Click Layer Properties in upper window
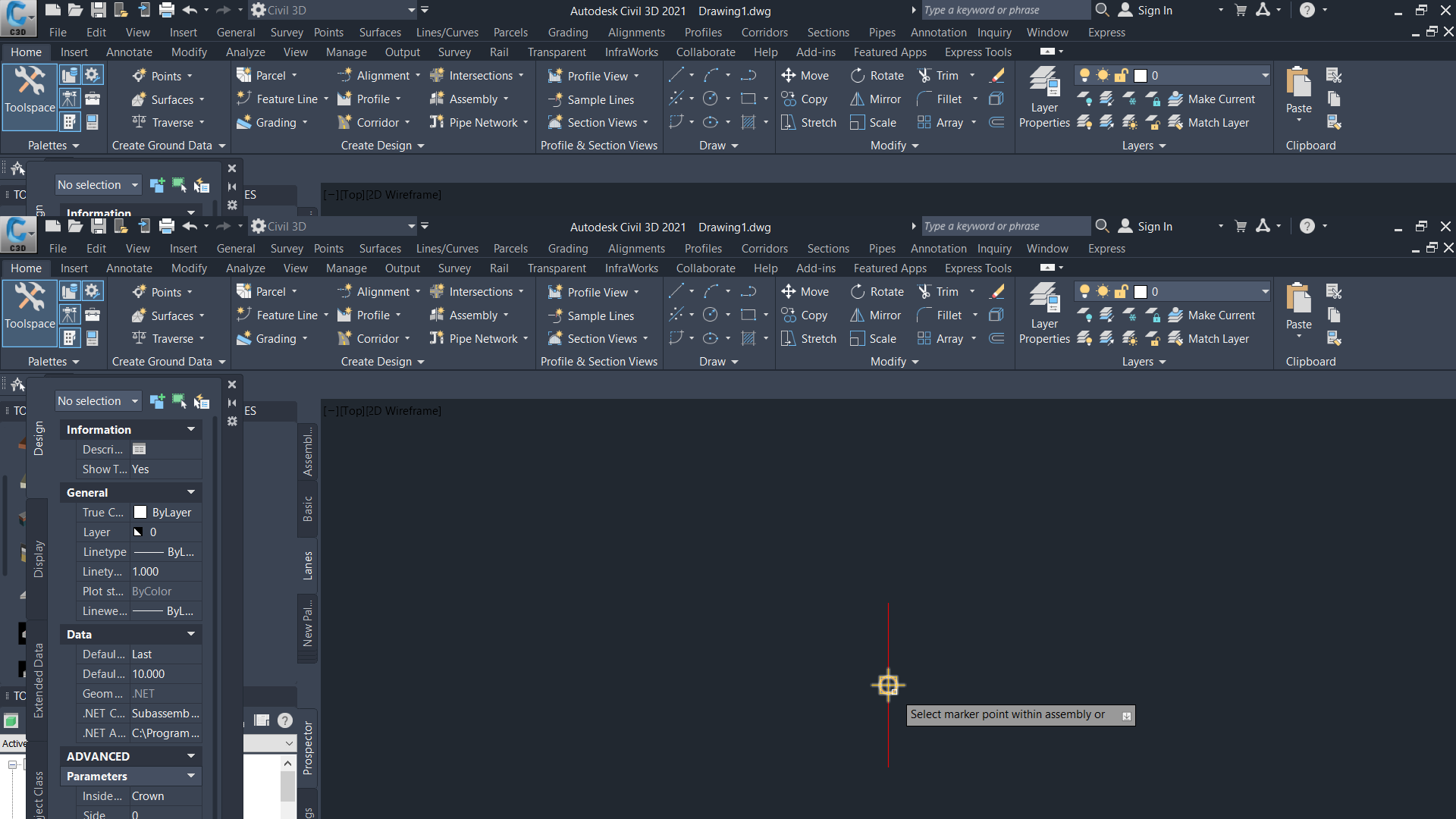This screenshot has width=1456, height=819. (x=1044, y=96)
